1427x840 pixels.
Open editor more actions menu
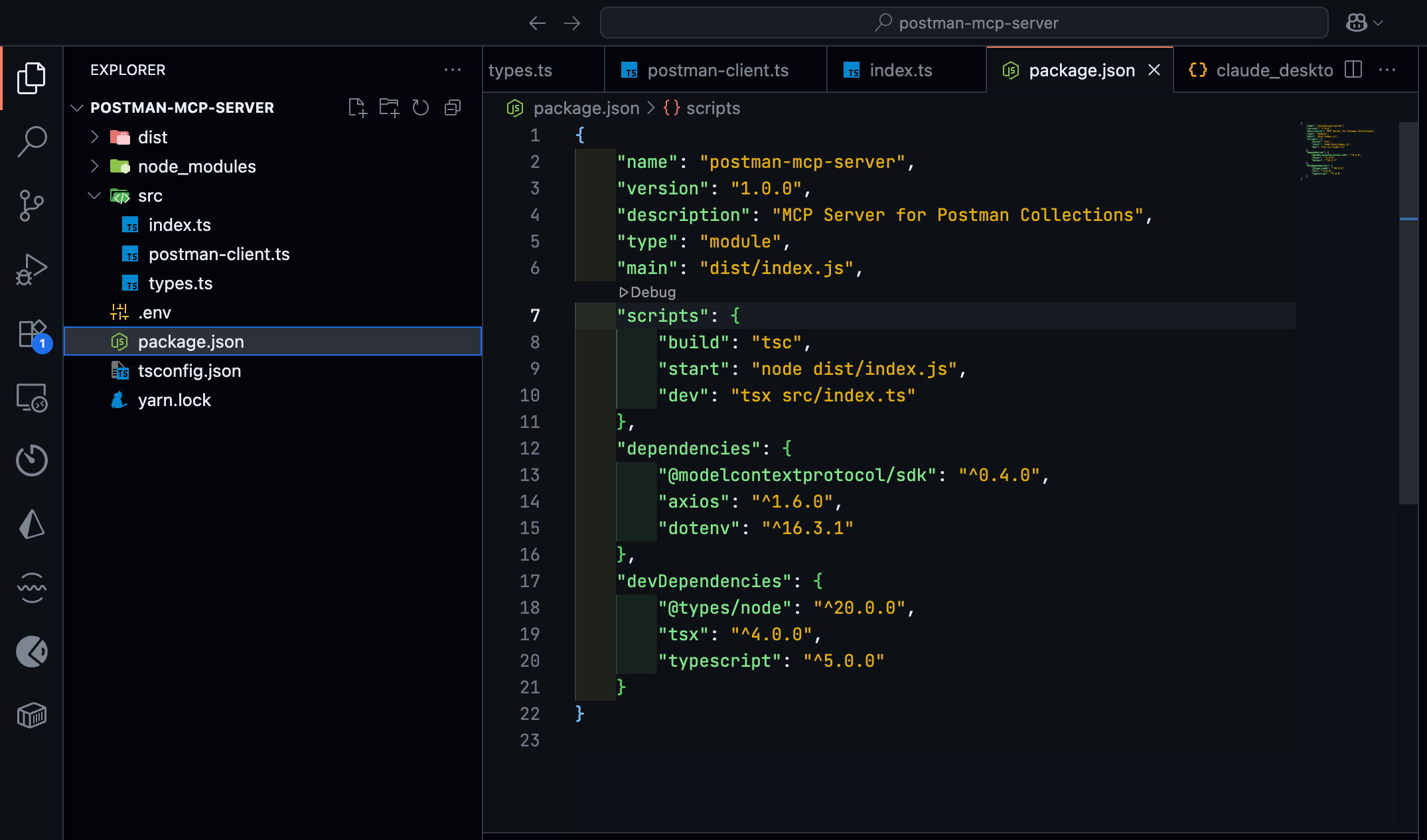[x=1387, y=70]
